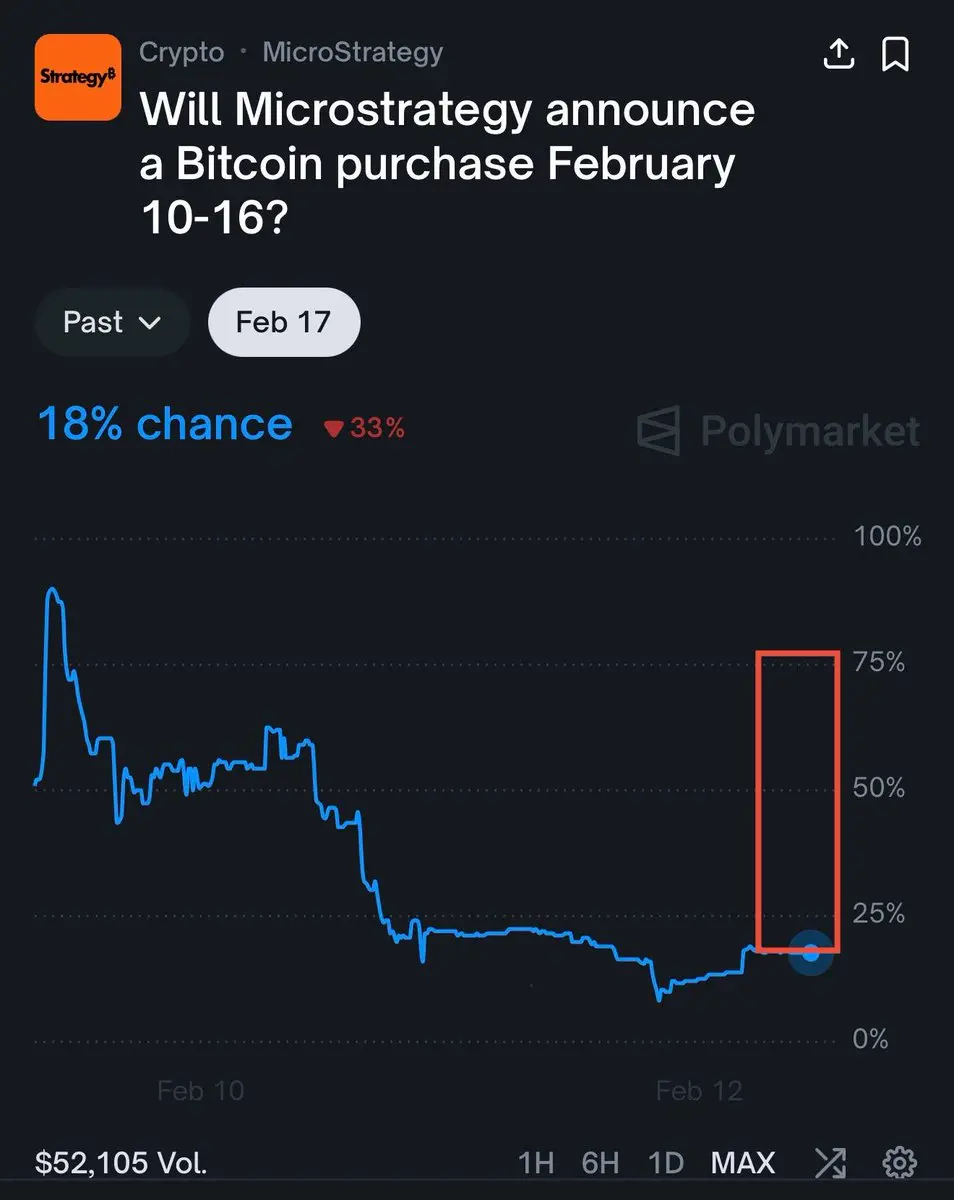Screen dimensions: 954x1200
Task: Click the $52,105 Vol. label
Action: coord(121,1163)
